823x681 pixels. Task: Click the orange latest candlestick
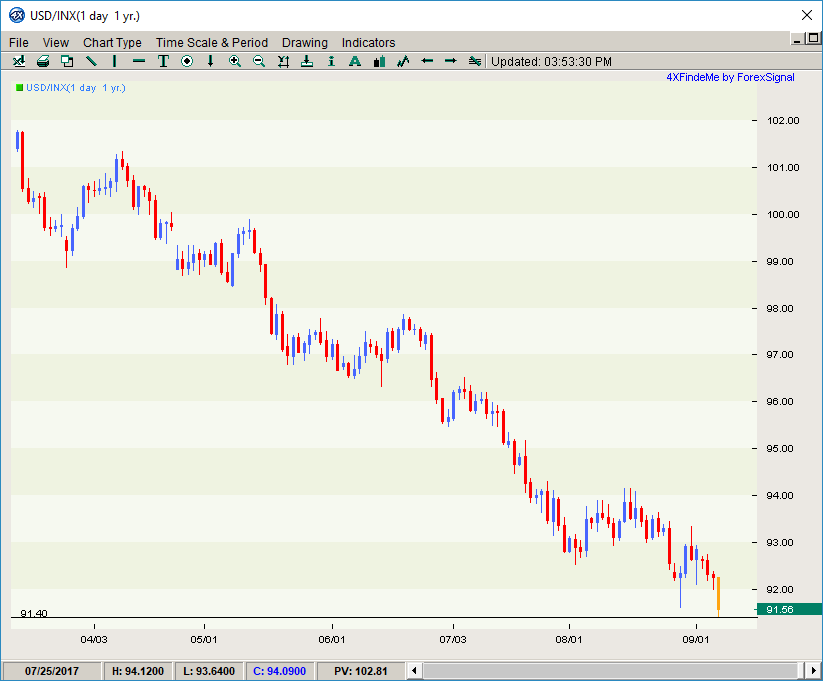(718, 595)
